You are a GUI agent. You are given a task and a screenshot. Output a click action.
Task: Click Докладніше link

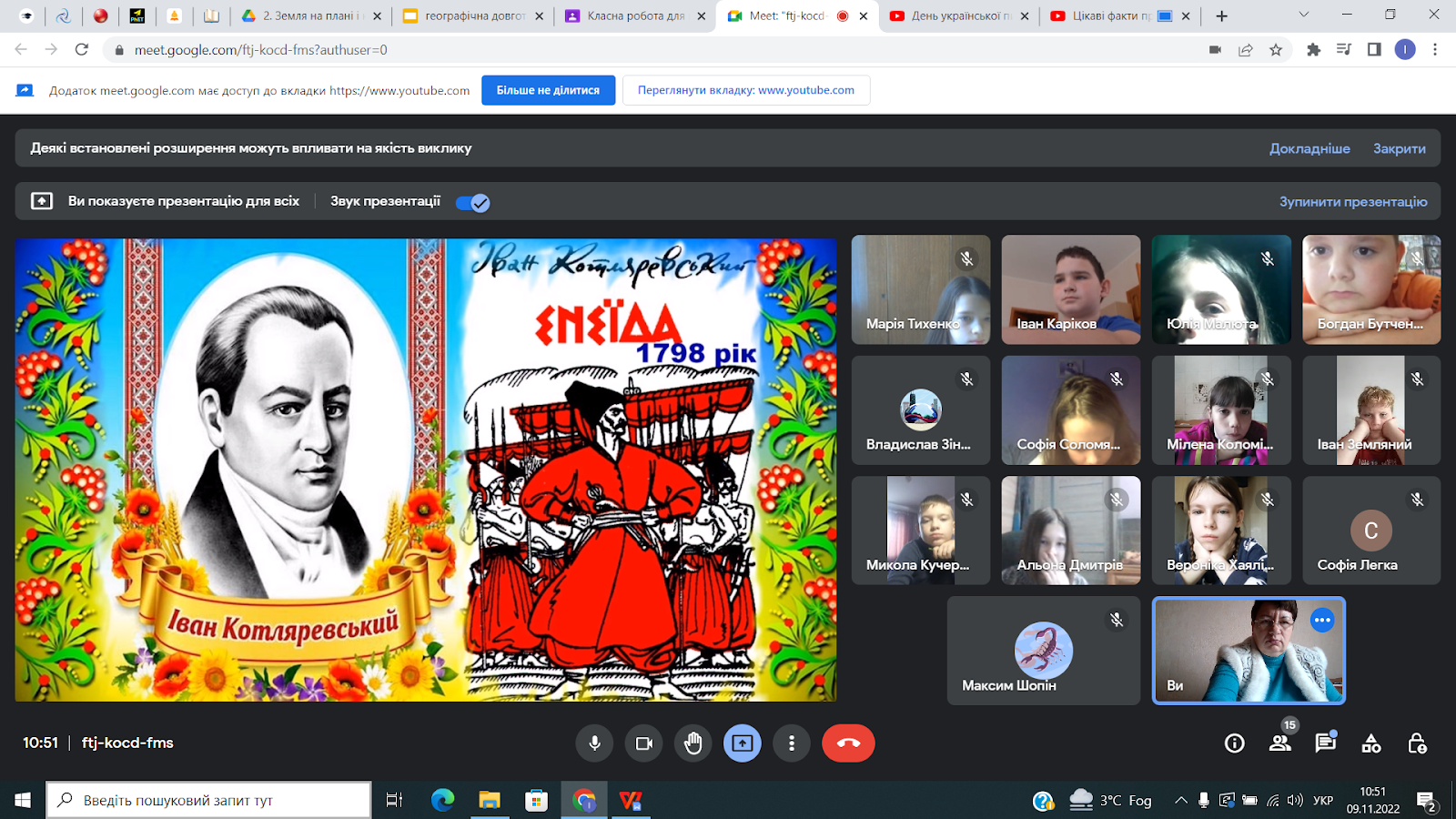[1309, 148]
